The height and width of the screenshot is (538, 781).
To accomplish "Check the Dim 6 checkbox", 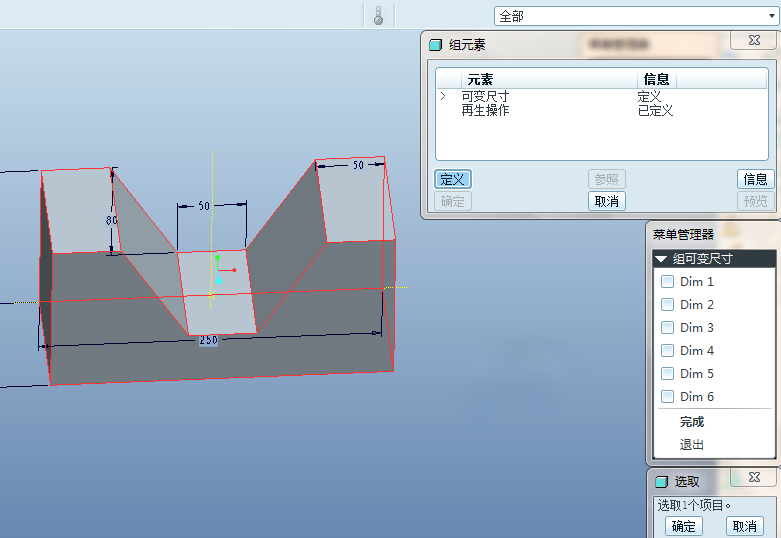I will pos(668,397).
